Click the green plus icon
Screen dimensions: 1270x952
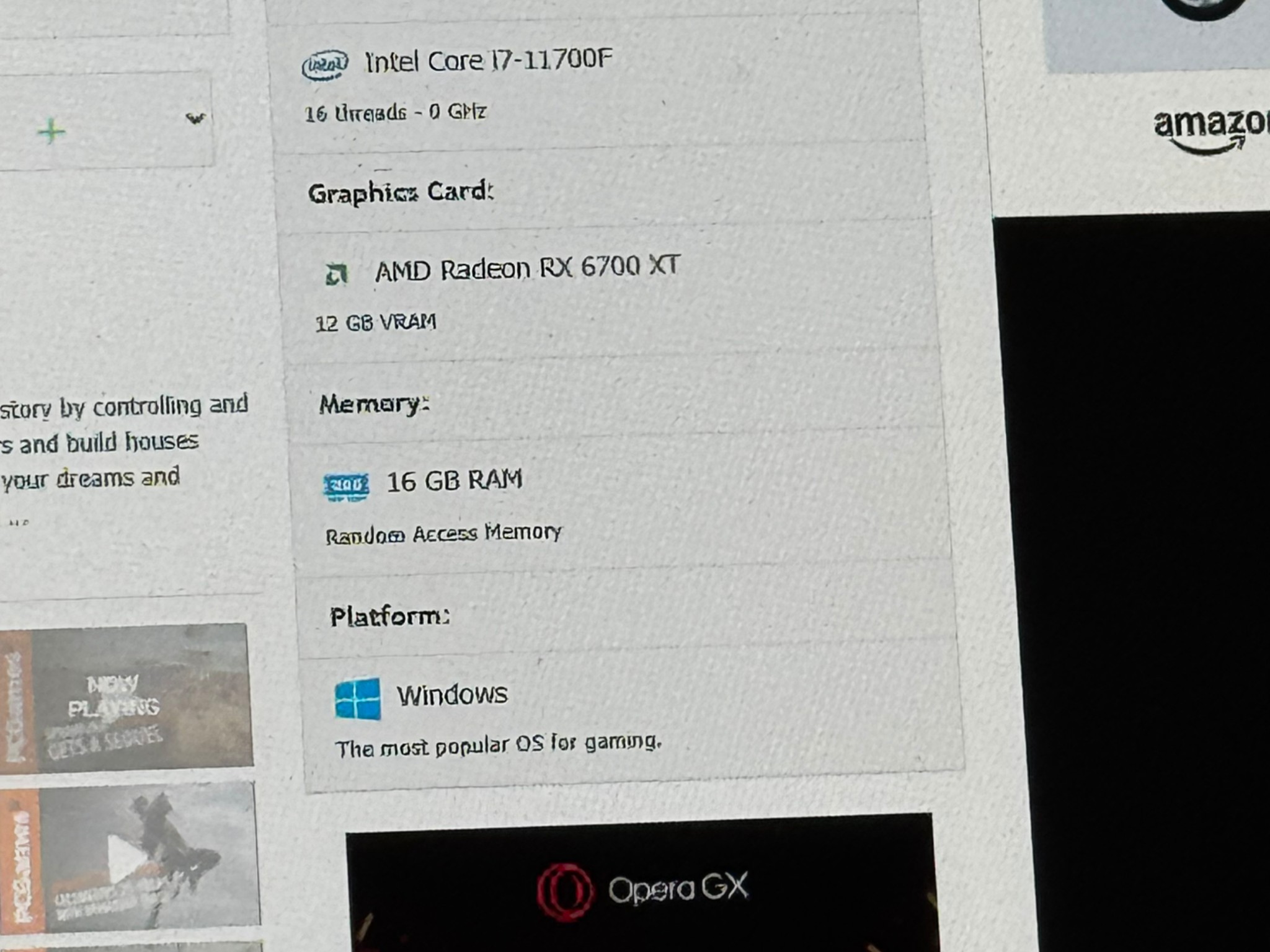51,131
